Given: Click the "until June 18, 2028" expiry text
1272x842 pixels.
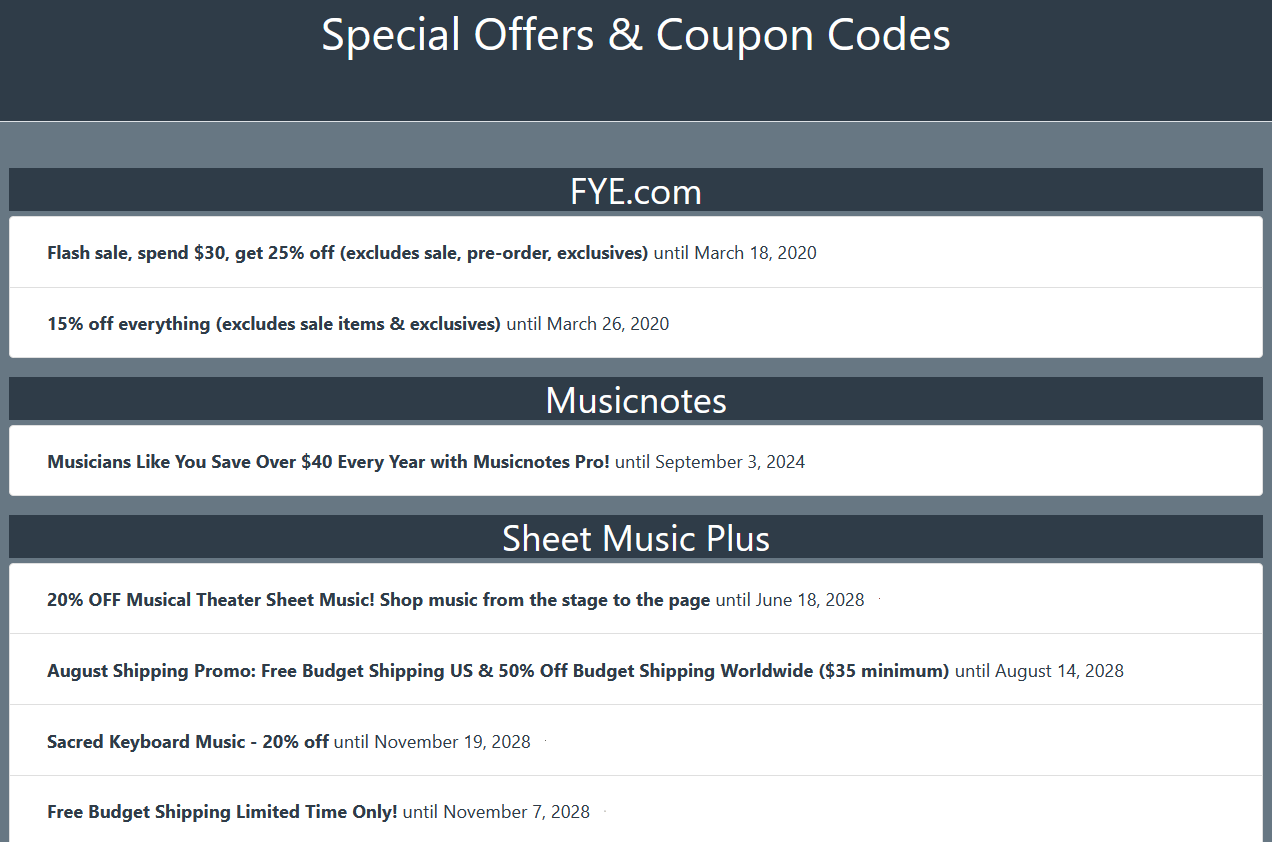Looking at the screenshot, I should click(790, 600).
